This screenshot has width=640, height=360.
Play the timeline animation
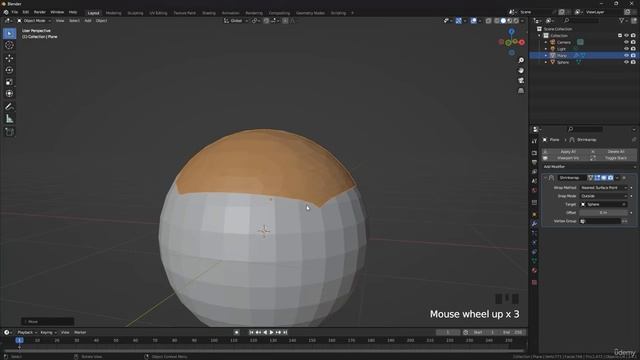click(x=271, y=332)
